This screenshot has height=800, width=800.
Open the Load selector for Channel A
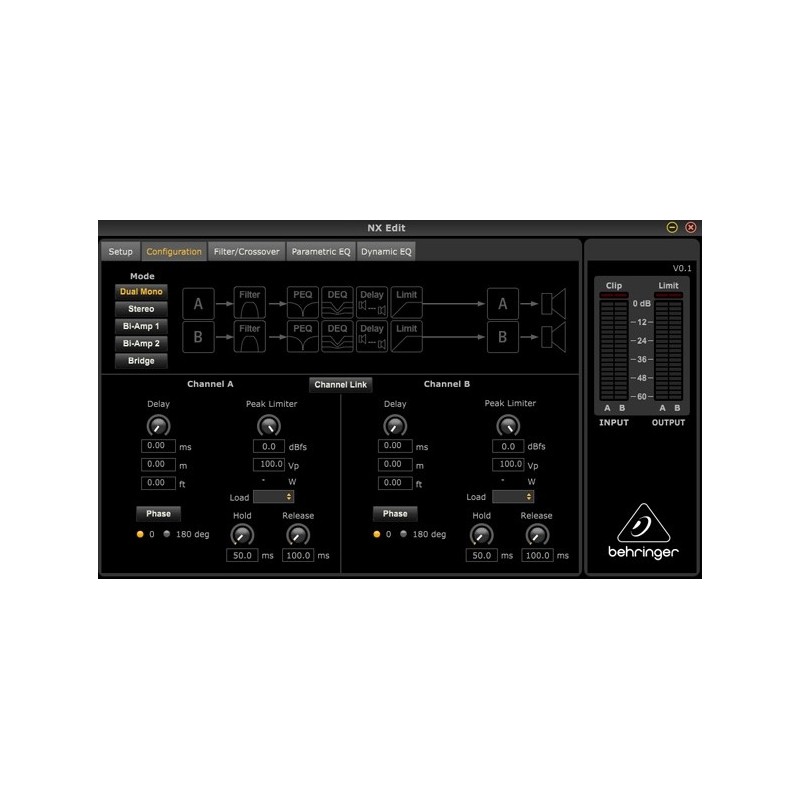278,497
